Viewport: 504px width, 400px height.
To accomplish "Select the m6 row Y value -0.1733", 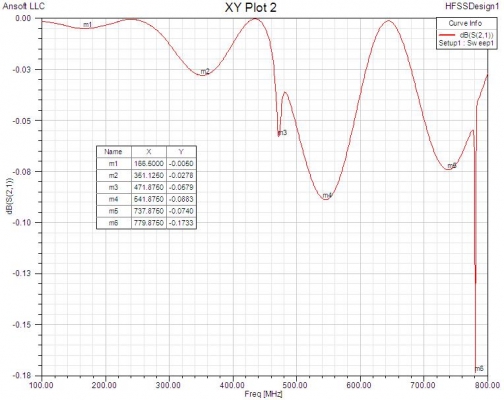I will (x=181, y=223).
